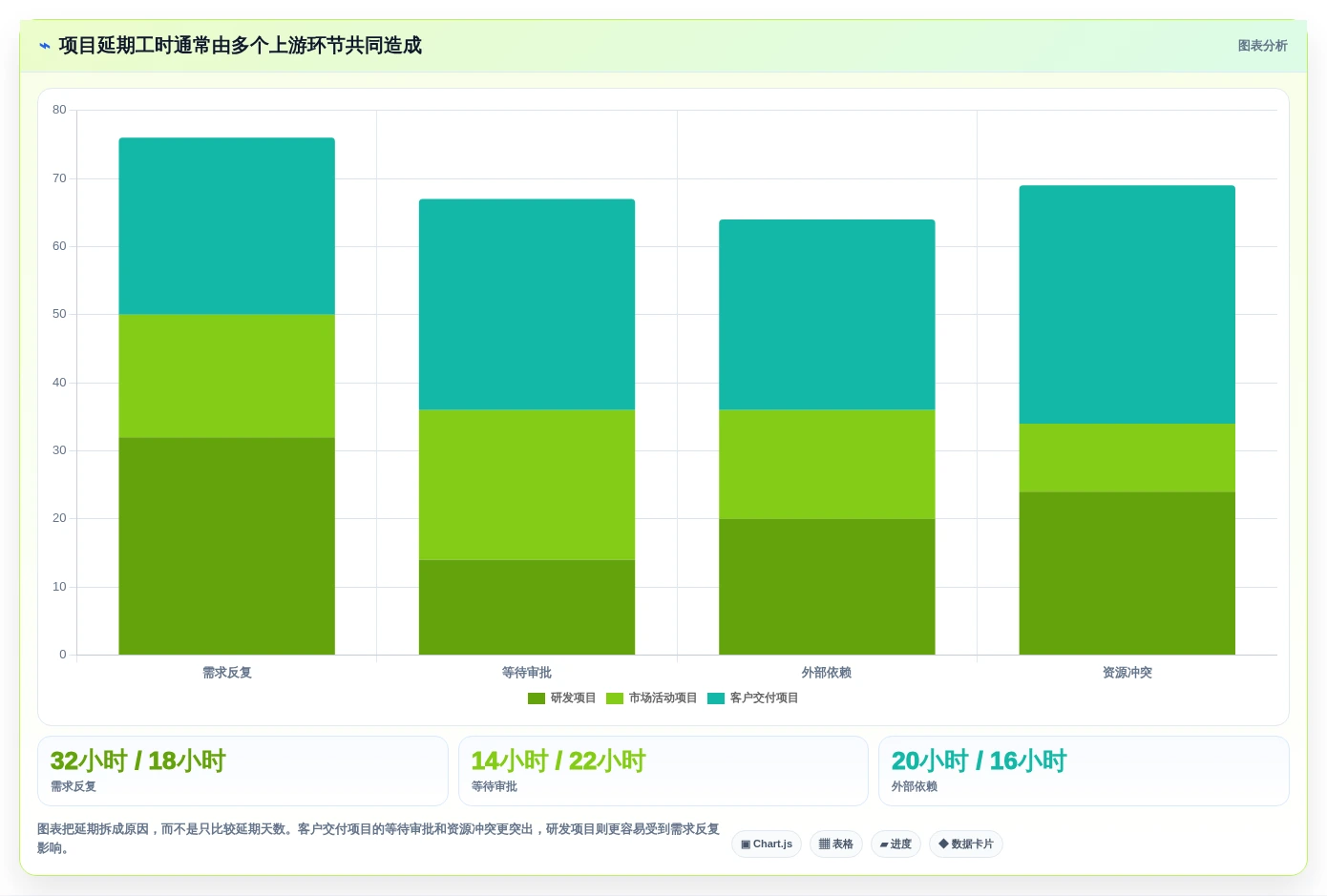Screen dimensions: 1327x896
Task: Click the 等待审批 teal bar segment
Action: 527,304
